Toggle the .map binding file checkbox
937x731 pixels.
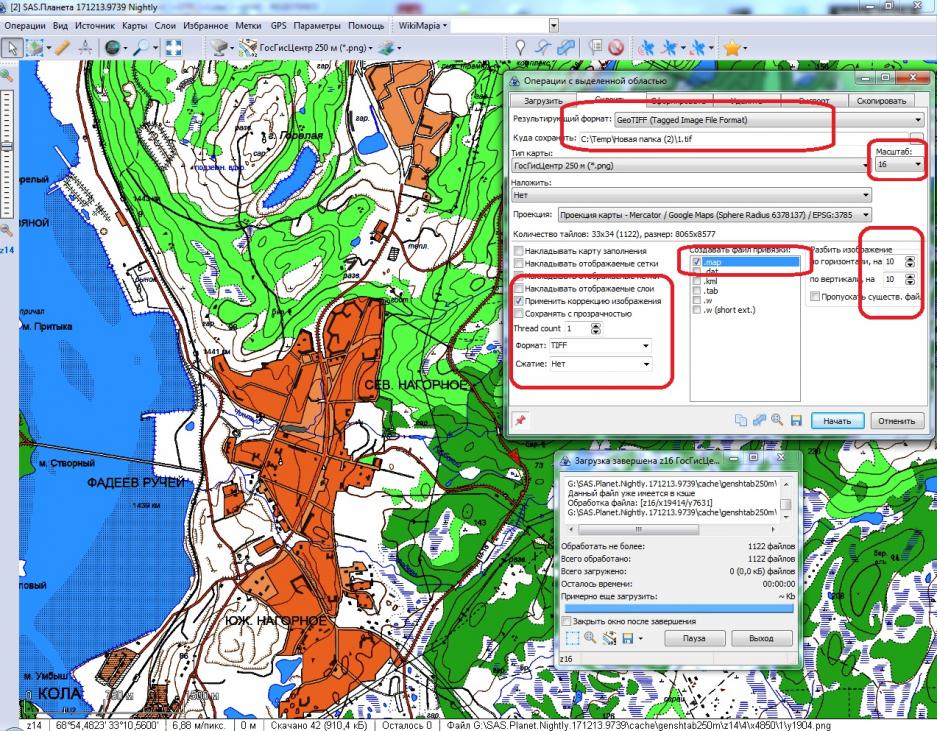click(x=697, y=261)
